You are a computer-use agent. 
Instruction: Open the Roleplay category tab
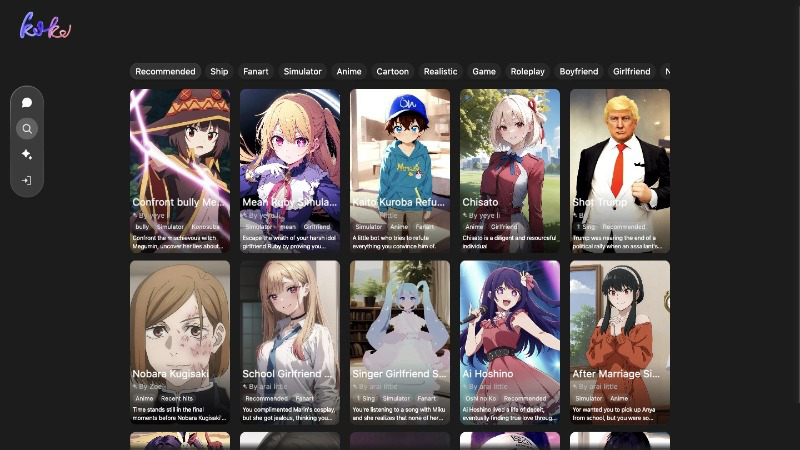click(x=528, y=71)
